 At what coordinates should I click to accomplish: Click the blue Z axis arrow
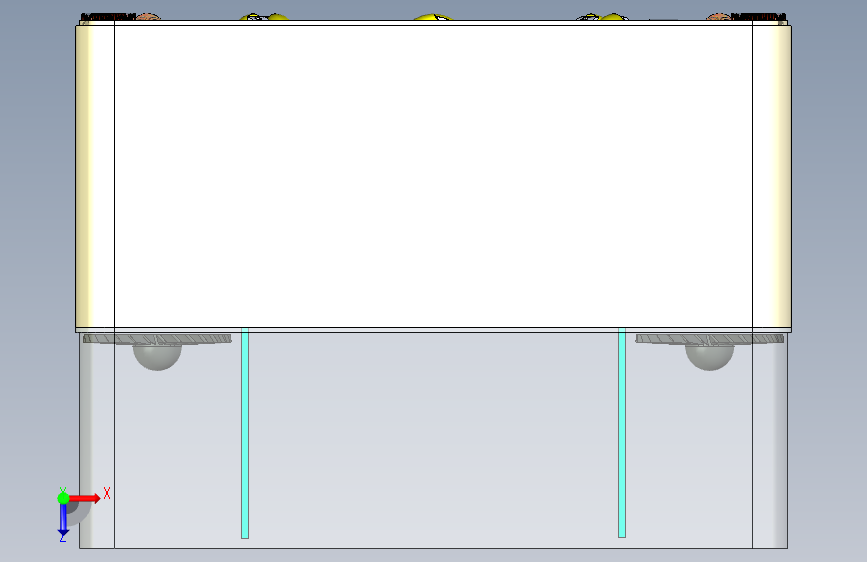(x=63, y=519)
